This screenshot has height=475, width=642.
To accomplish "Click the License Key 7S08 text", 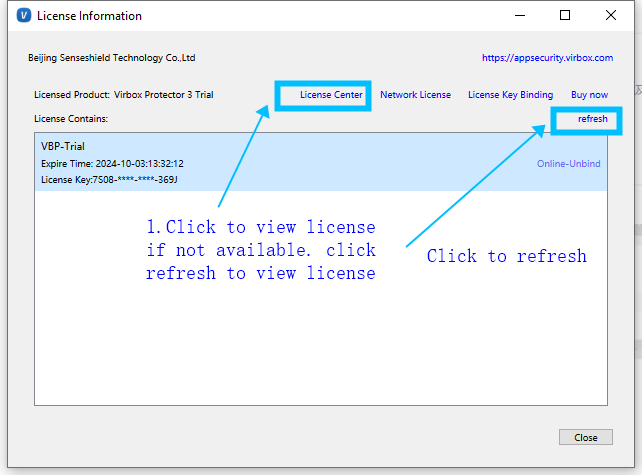I will click(x=109, y=179).
